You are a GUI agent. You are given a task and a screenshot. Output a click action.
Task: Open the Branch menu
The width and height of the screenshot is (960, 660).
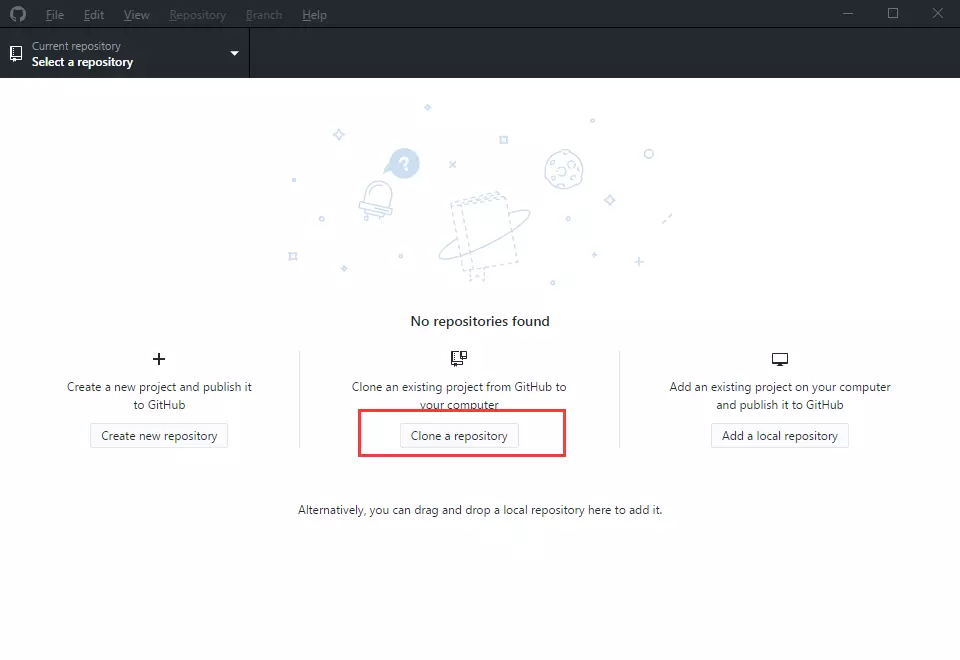(x=264, y=15)
